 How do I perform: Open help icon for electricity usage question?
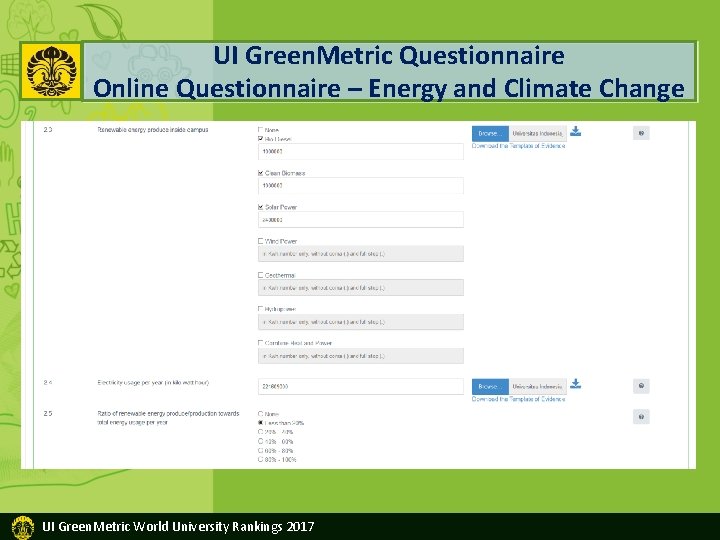641,386
